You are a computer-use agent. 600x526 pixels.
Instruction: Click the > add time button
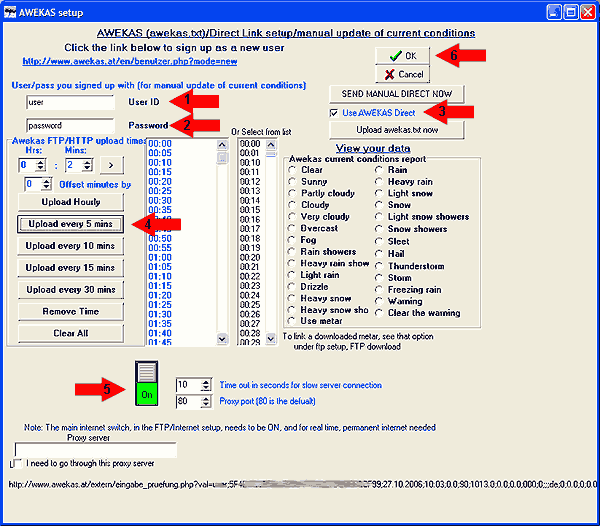pos(112,165)
